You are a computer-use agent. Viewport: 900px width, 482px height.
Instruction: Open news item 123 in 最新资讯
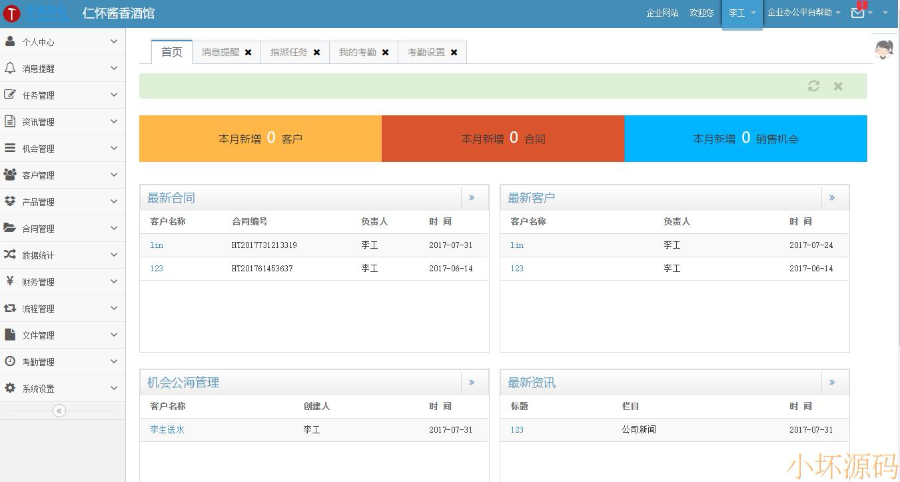[517, 429]
